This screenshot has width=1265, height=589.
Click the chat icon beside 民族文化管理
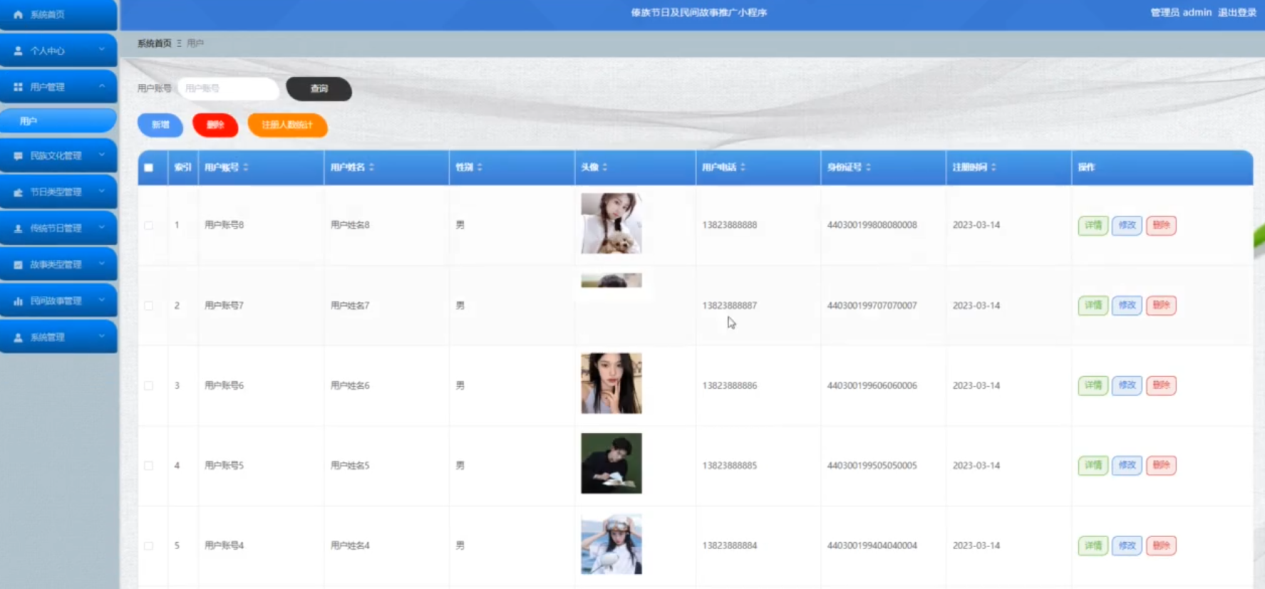click(x=18, y=156)
